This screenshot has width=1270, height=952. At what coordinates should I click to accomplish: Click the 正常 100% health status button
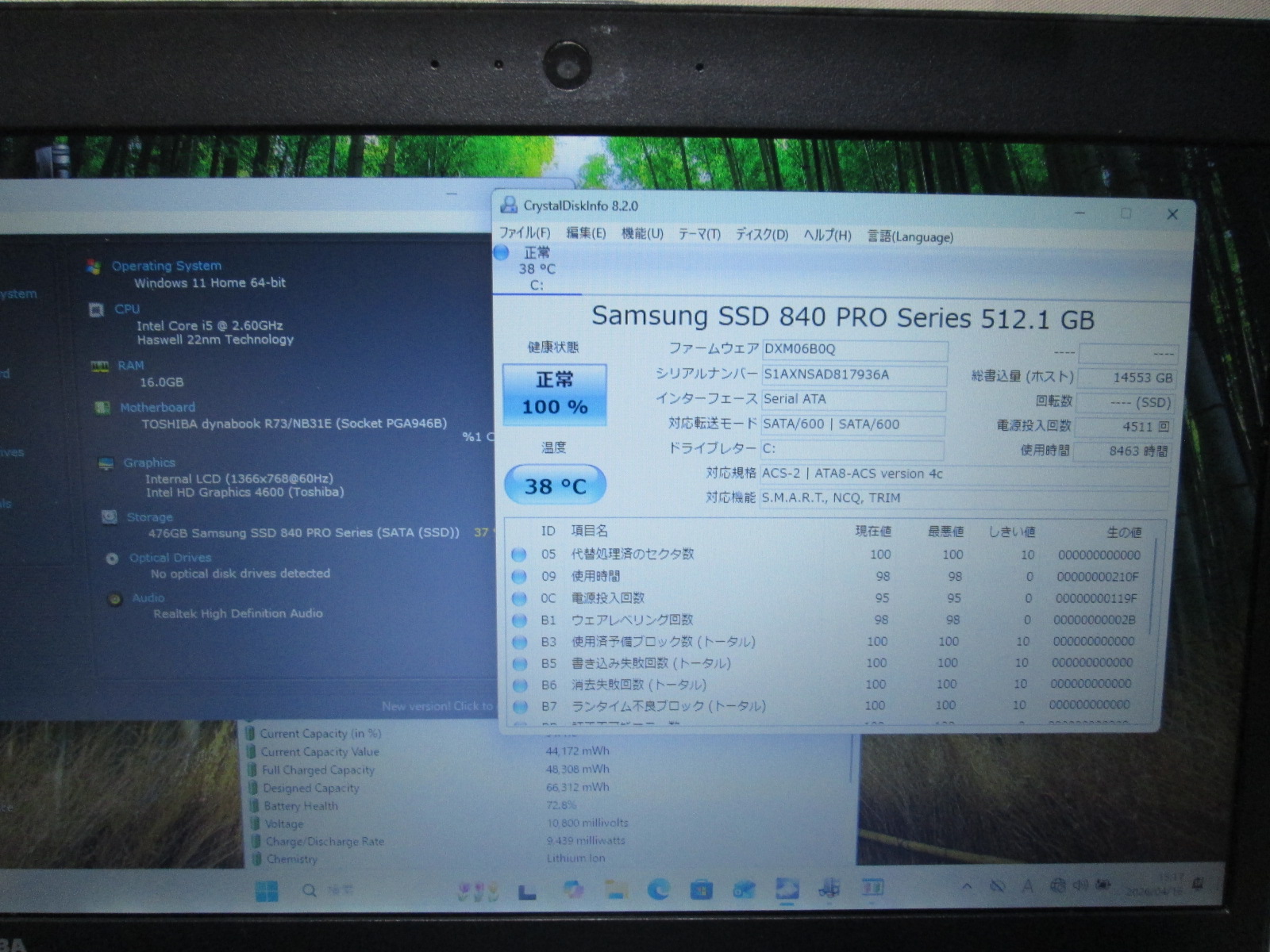(554, 393)
